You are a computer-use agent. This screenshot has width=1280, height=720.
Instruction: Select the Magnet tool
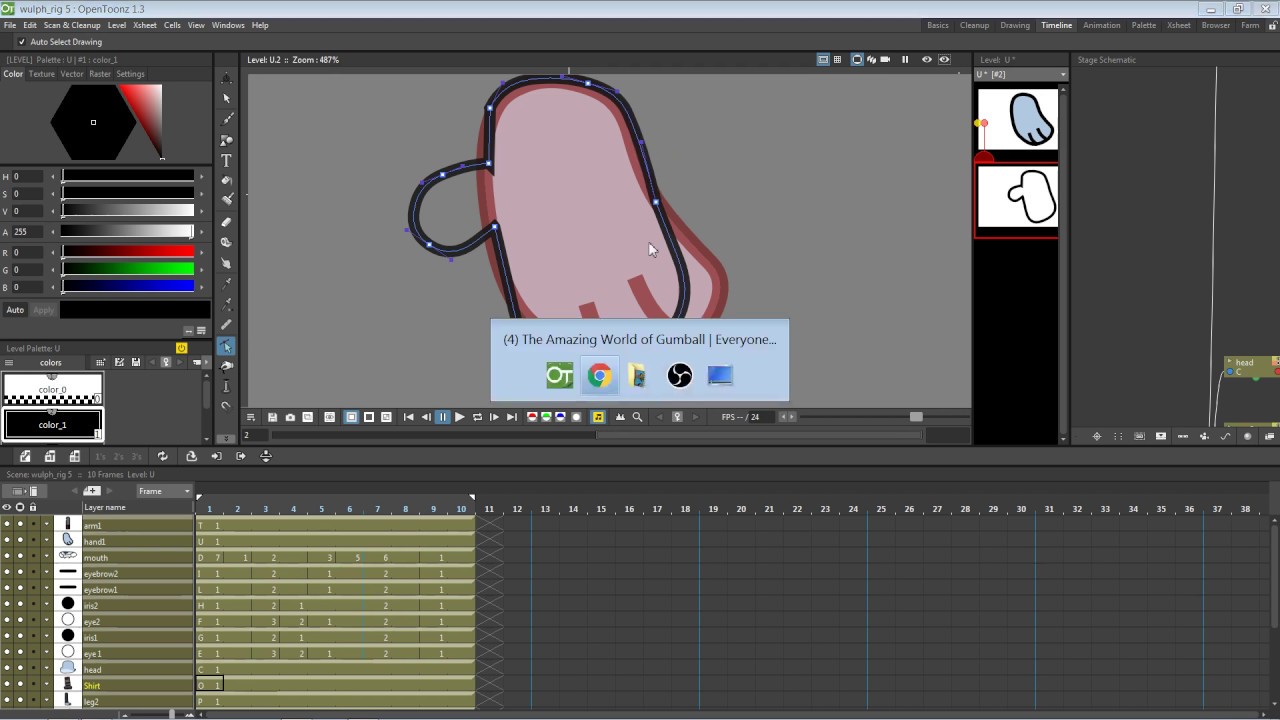(x=226, y=407)
